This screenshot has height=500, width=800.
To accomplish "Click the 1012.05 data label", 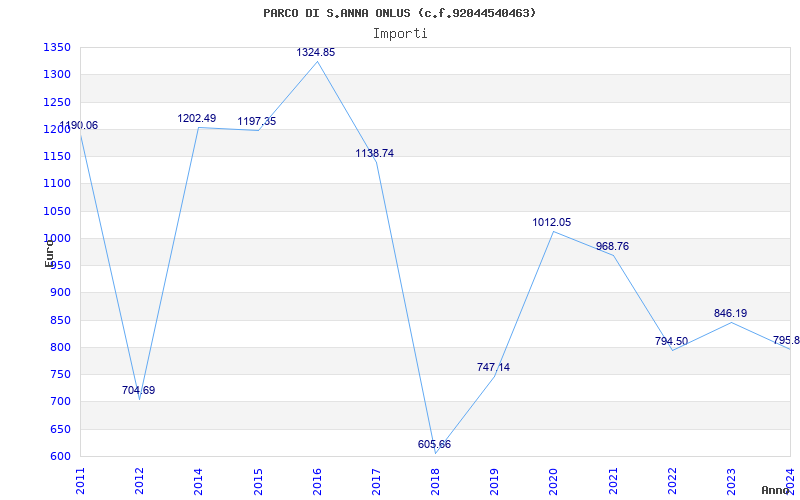I will coord(552,222).
